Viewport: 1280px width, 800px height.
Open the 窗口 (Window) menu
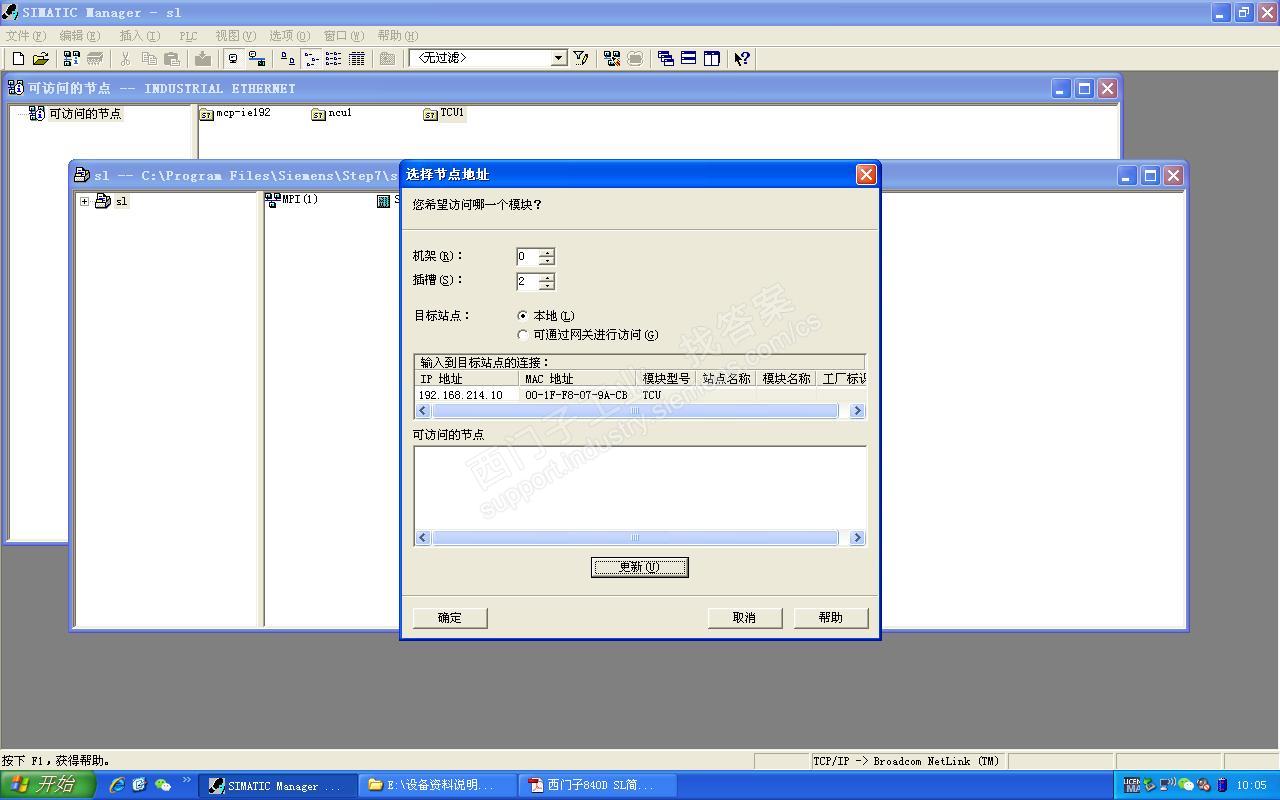[x=344, y=36]
